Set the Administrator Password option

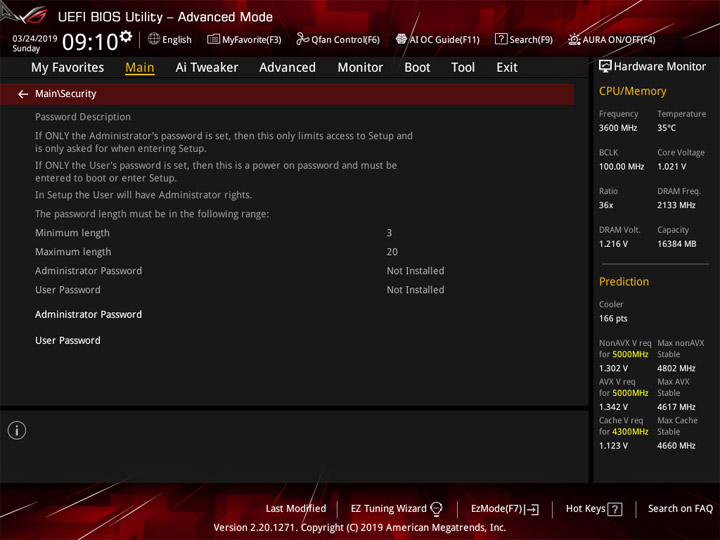pyautogui.click(x=89, y=315)
